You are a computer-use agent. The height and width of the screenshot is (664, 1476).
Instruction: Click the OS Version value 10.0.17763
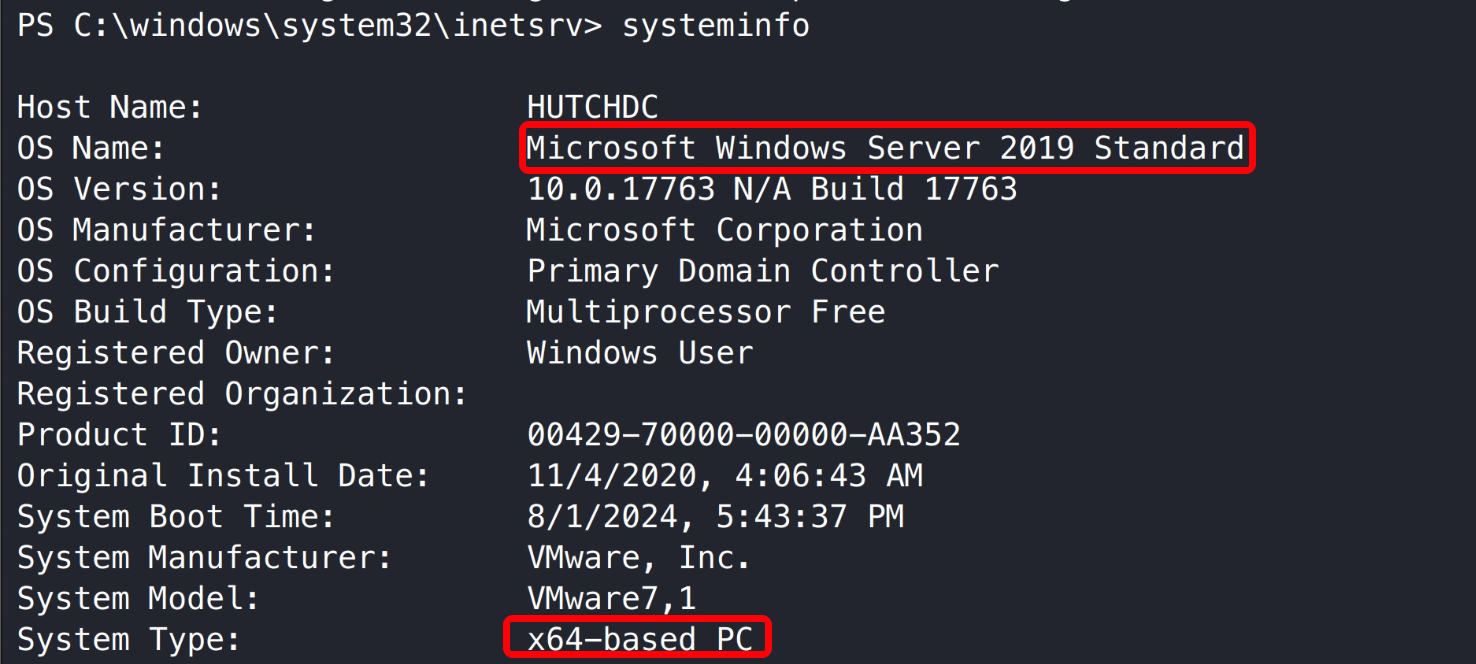(x=621, y=189)
